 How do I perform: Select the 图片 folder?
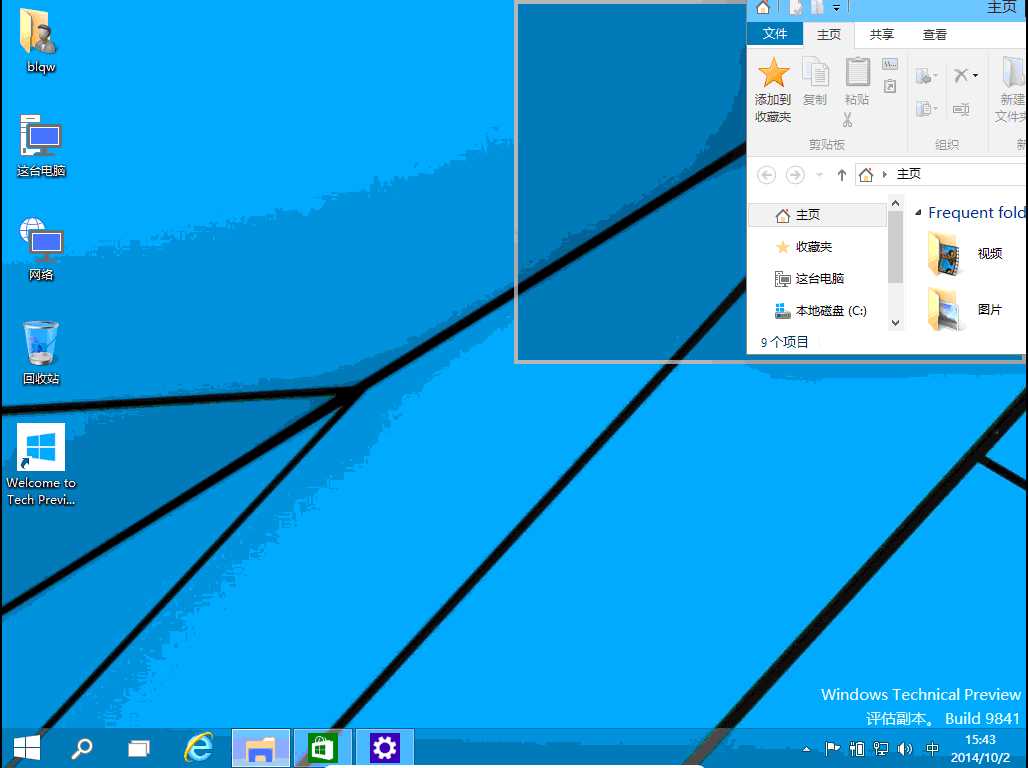click(x=965, y=310)
